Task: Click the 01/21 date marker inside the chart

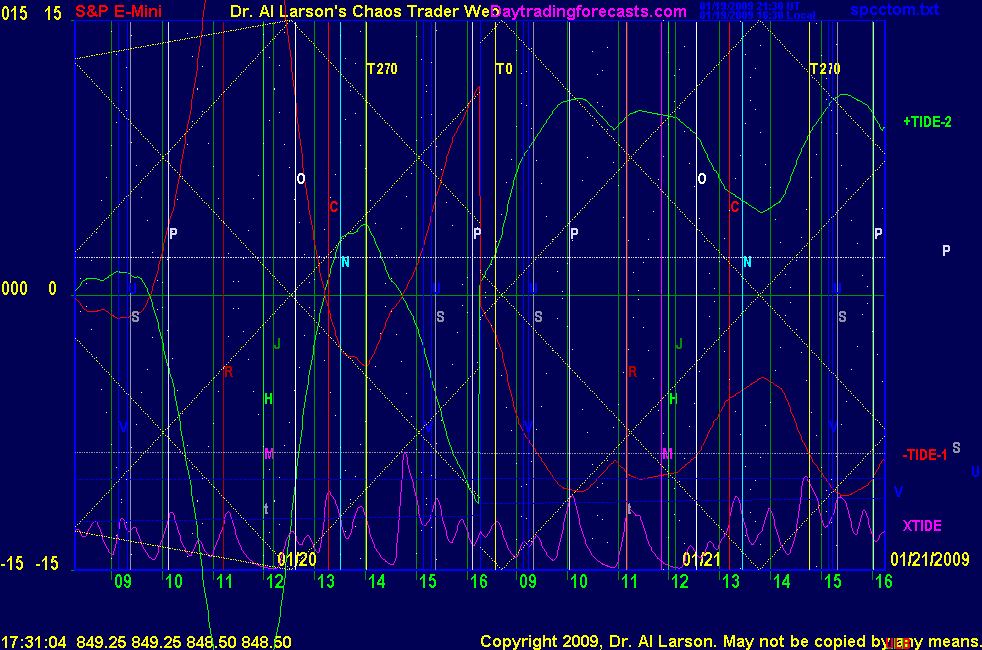Action: coord(701,559)
